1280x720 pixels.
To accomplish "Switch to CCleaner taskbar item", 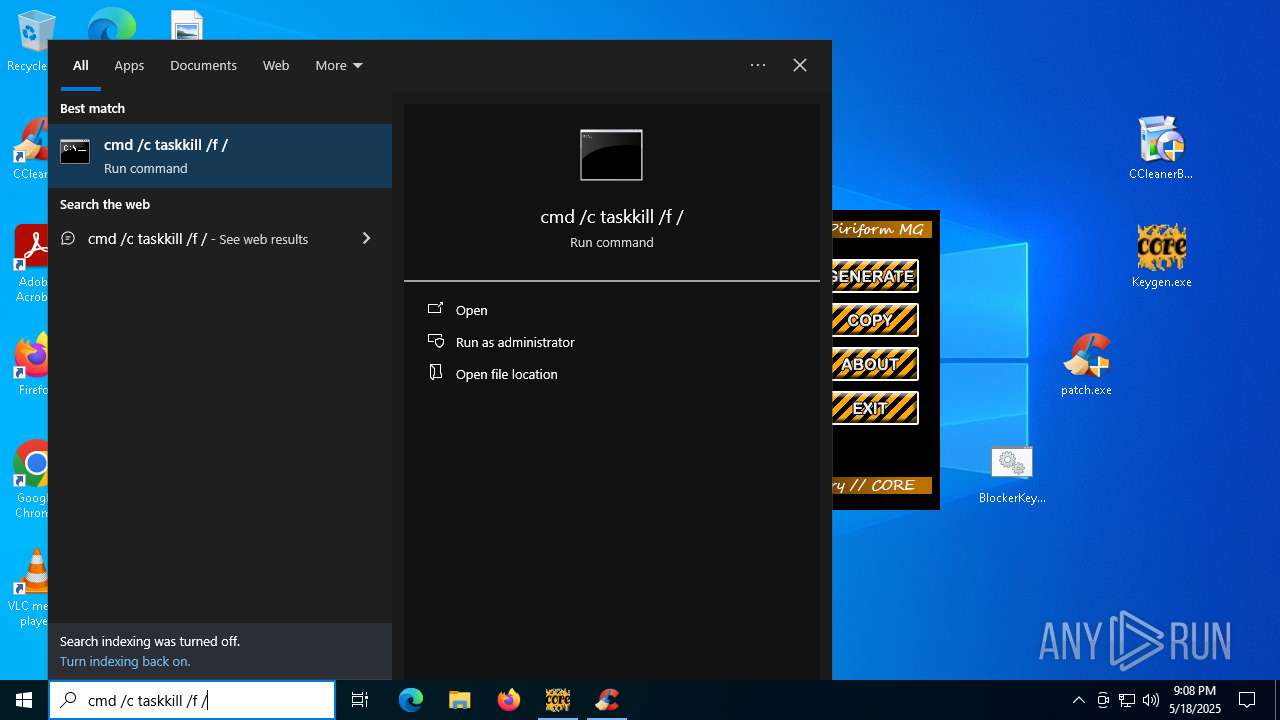I will (607, 700).
